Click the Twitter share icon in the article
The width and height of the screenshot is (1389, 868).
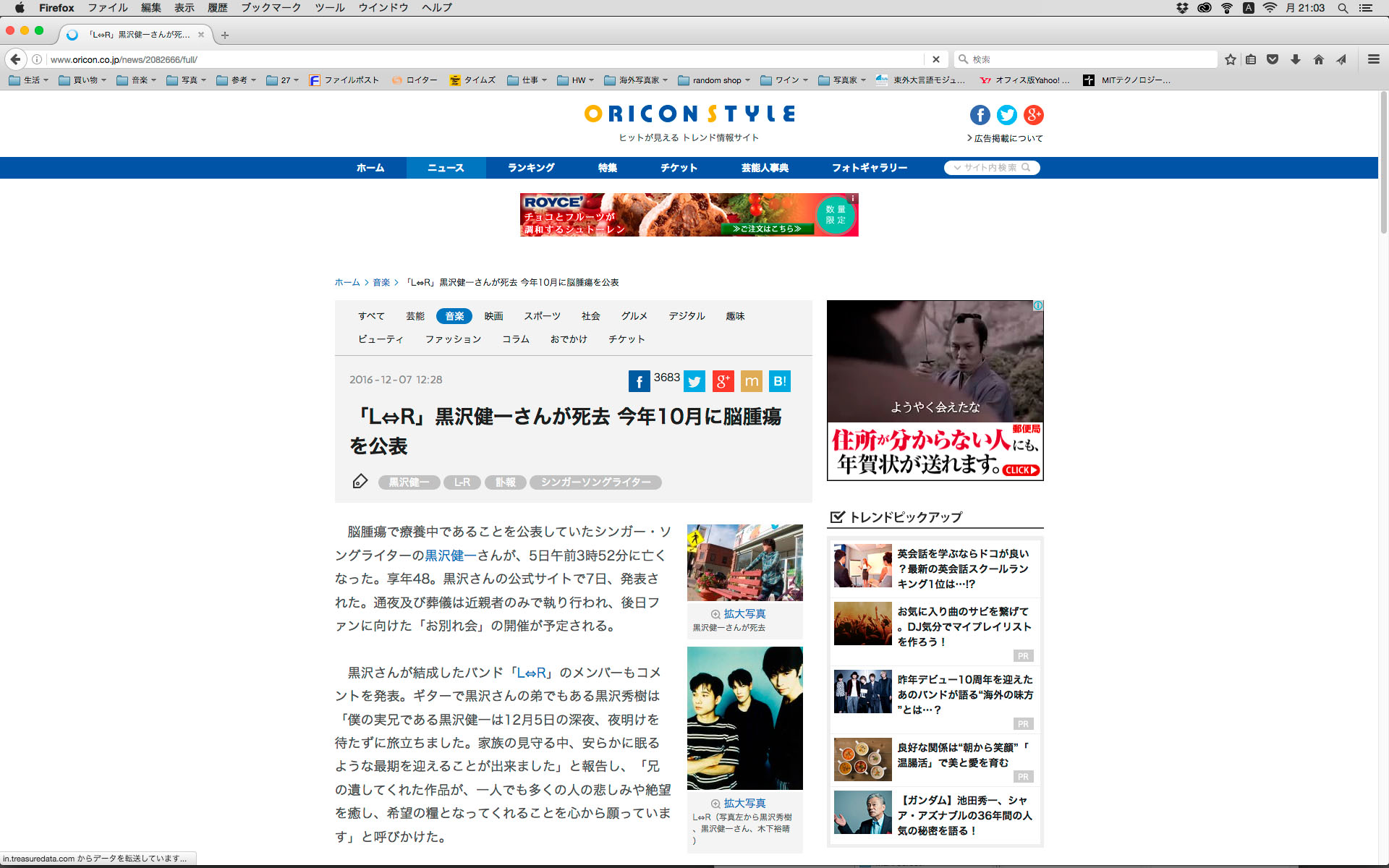coord(694,381)
